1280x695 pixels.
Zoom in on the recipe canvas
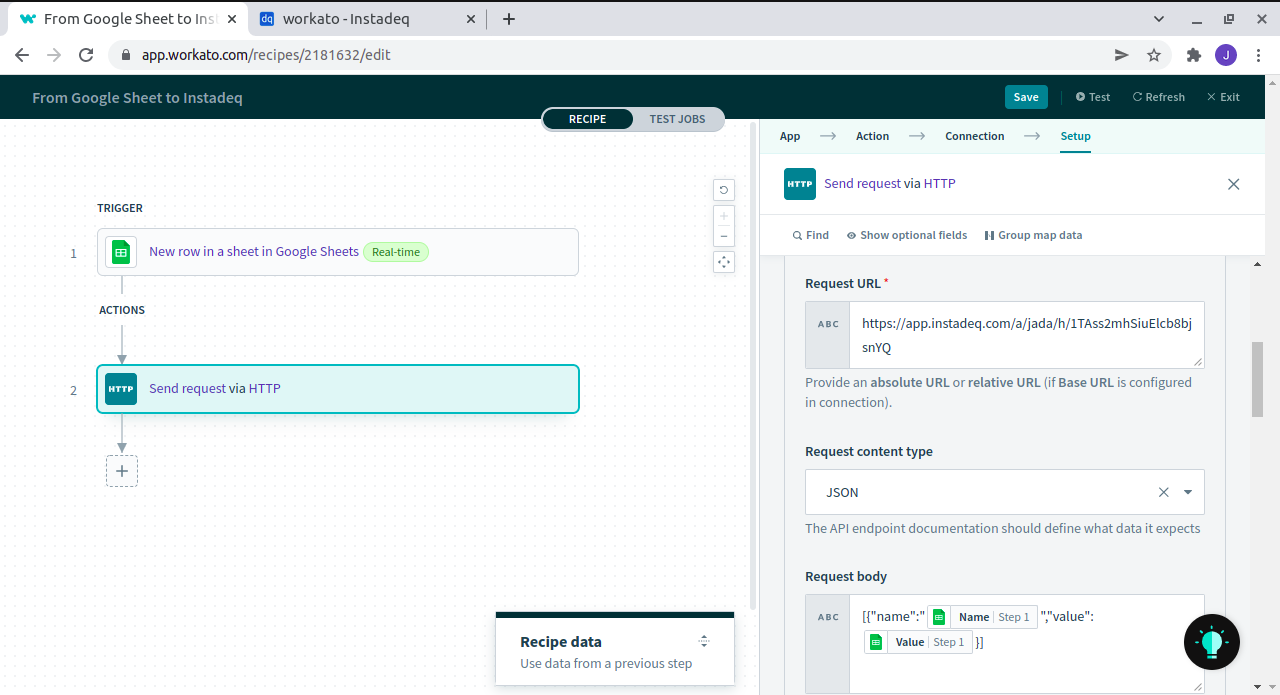tap(724, 215)
